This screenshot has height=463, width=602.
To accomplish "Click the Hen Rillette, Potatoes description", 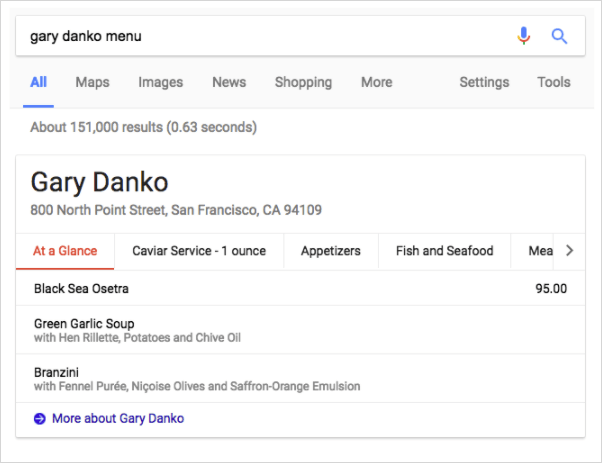I will click(137, 338).
